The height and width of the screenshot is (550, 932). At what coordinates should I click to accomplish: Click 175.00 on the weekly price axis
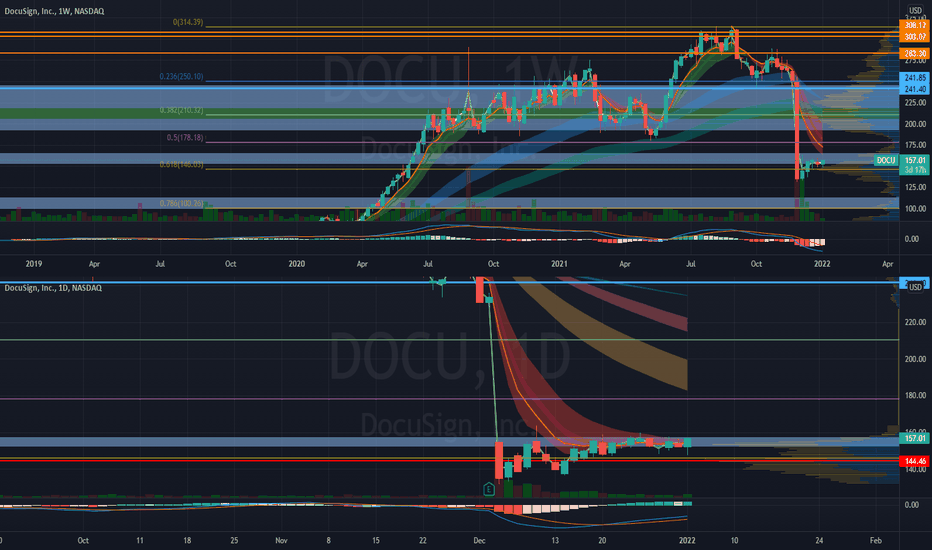[915, 145]
